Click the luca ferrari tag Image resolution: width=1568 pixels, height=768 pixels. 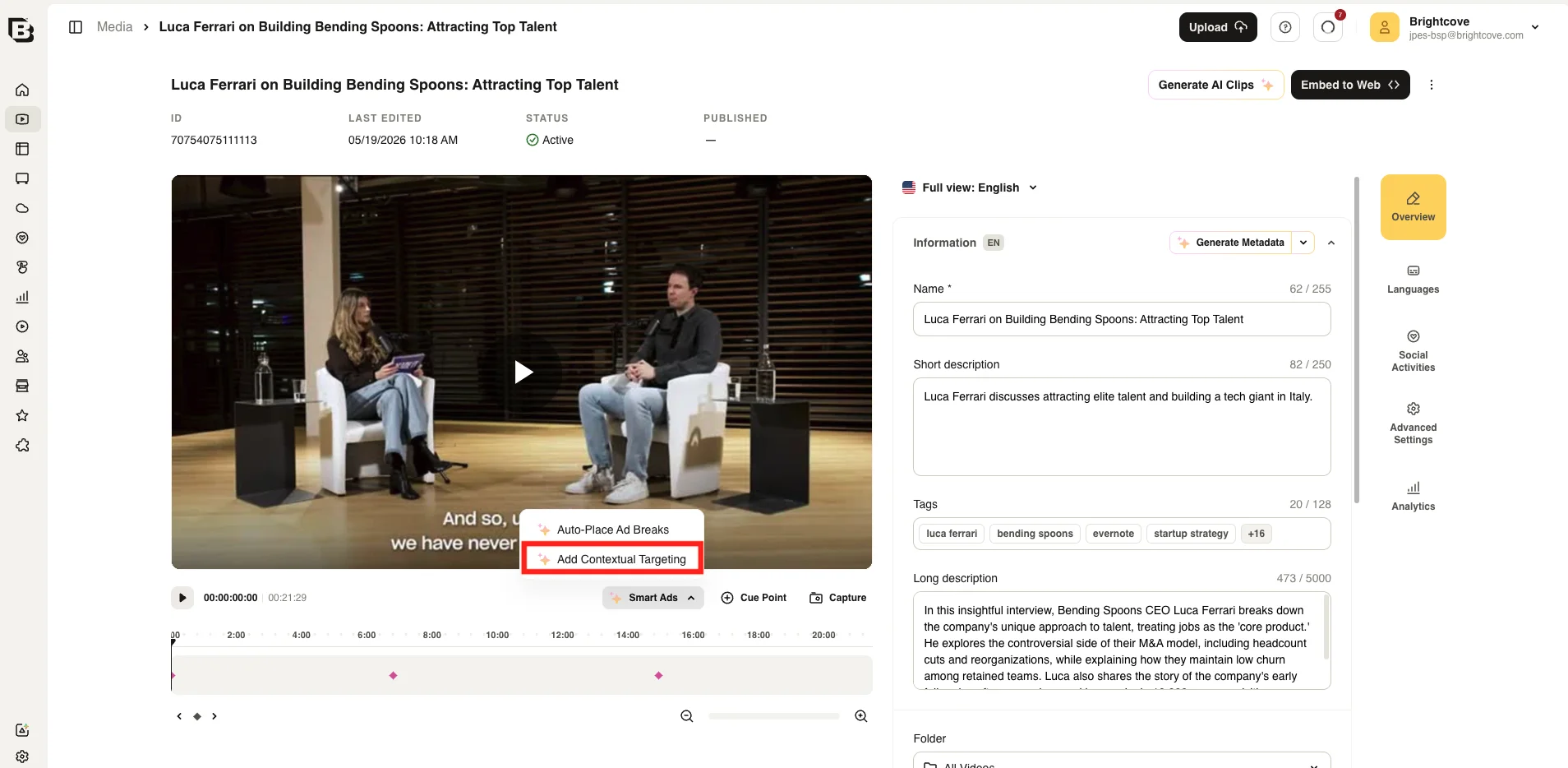click(x=952, y=534)
